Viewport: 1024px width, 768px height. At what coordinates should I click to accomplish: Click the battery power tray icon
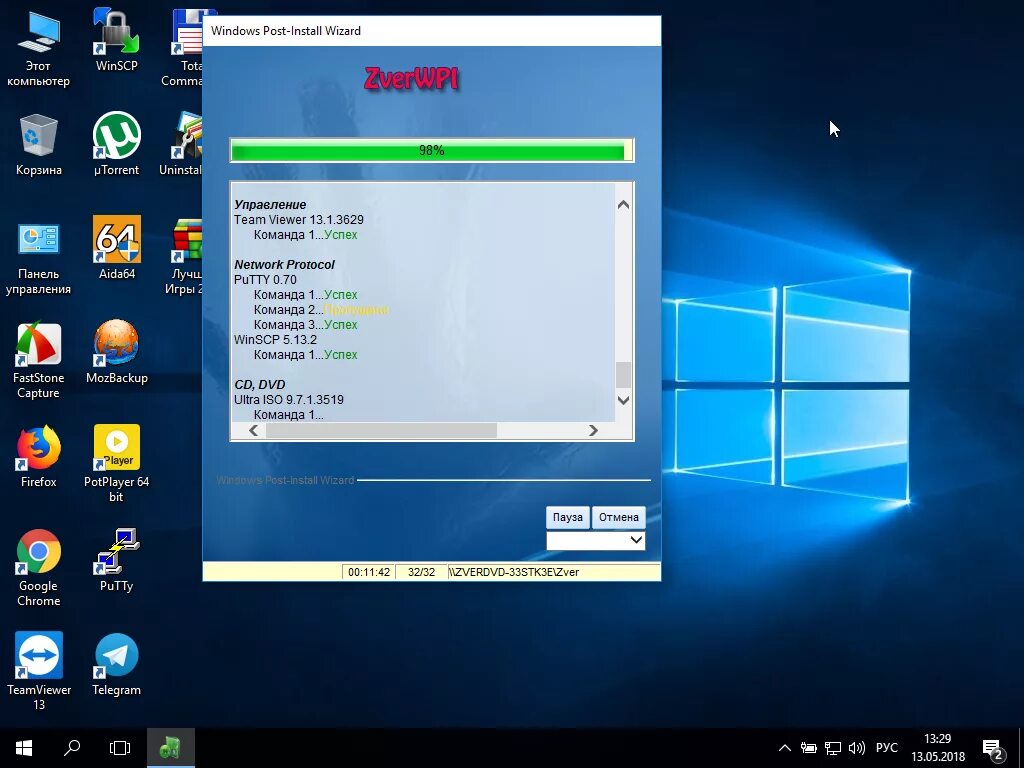point(809,748)
